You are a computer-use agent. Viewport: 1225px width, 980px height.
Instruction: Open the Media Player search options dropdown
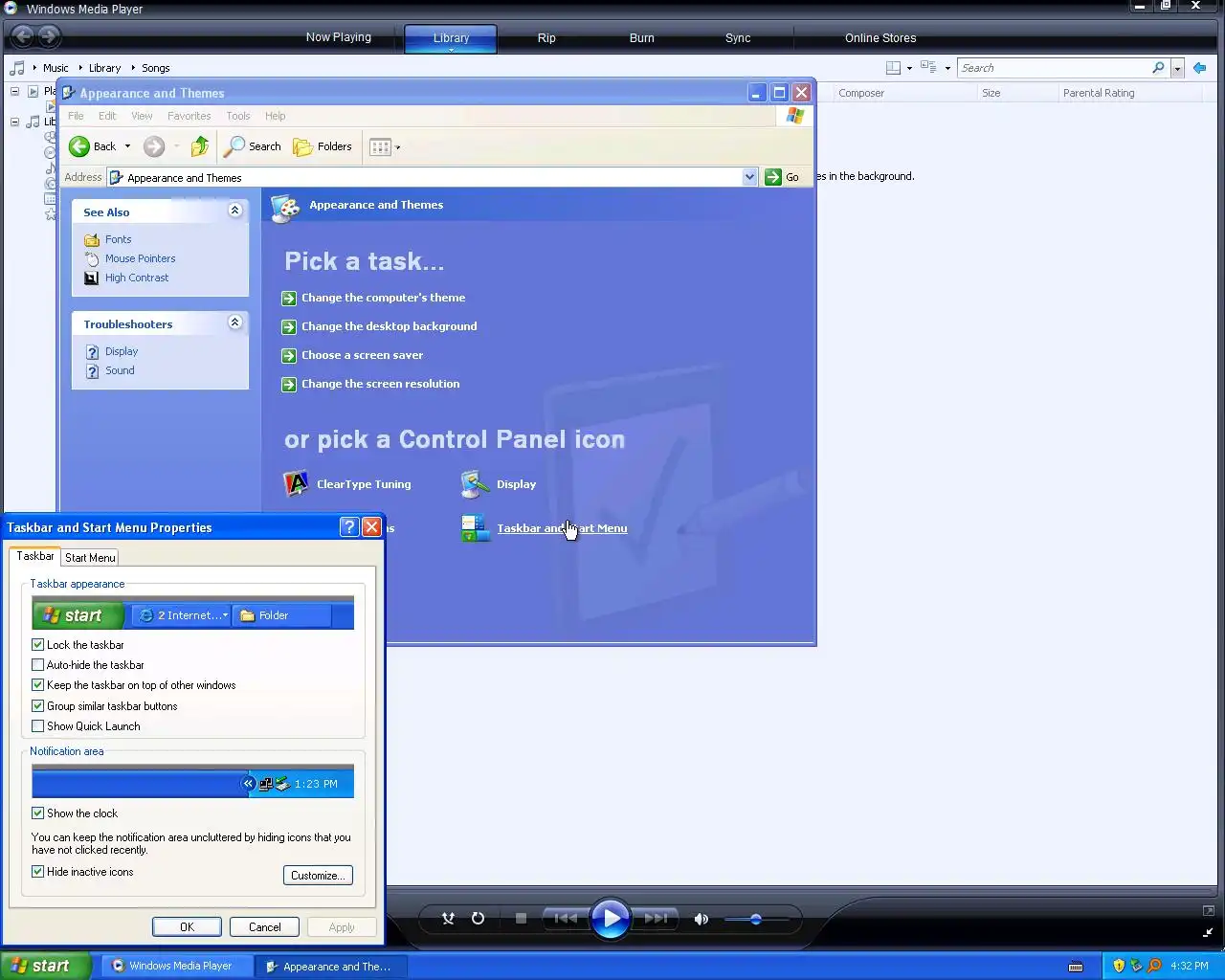1177,68
